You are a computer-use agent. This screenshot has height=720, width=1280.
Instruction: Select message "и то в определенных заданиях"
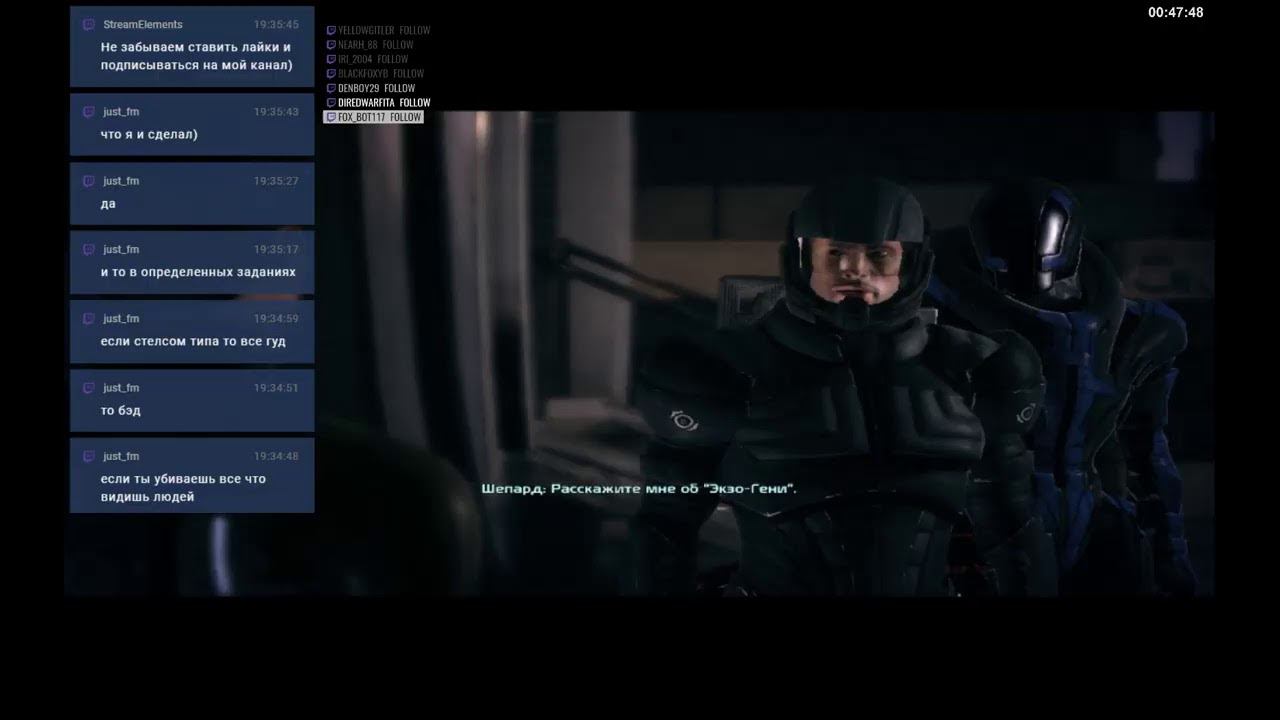(x=198, y=272)
